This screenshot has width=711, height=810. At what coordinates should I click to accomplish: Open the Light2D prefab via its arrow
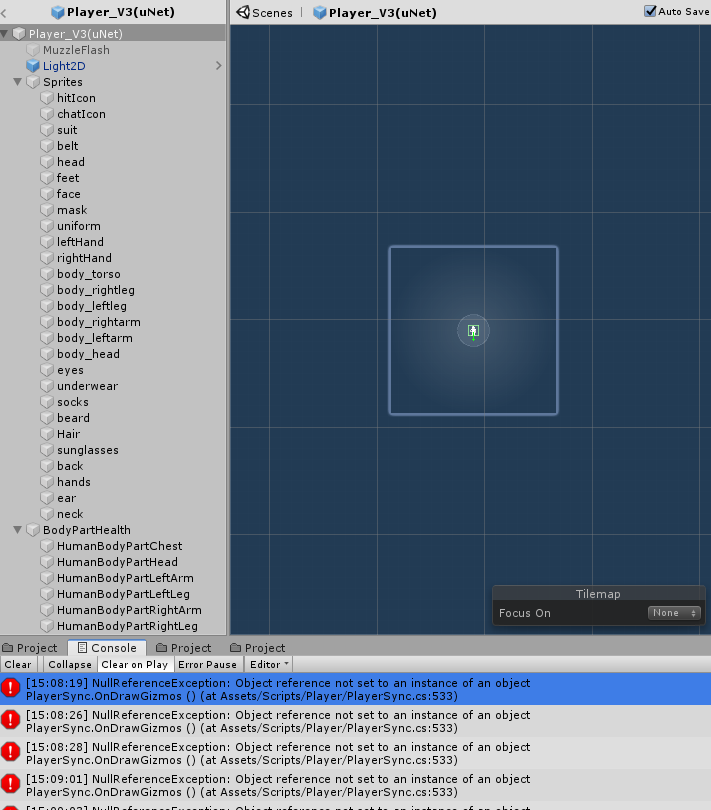[219, 66]
